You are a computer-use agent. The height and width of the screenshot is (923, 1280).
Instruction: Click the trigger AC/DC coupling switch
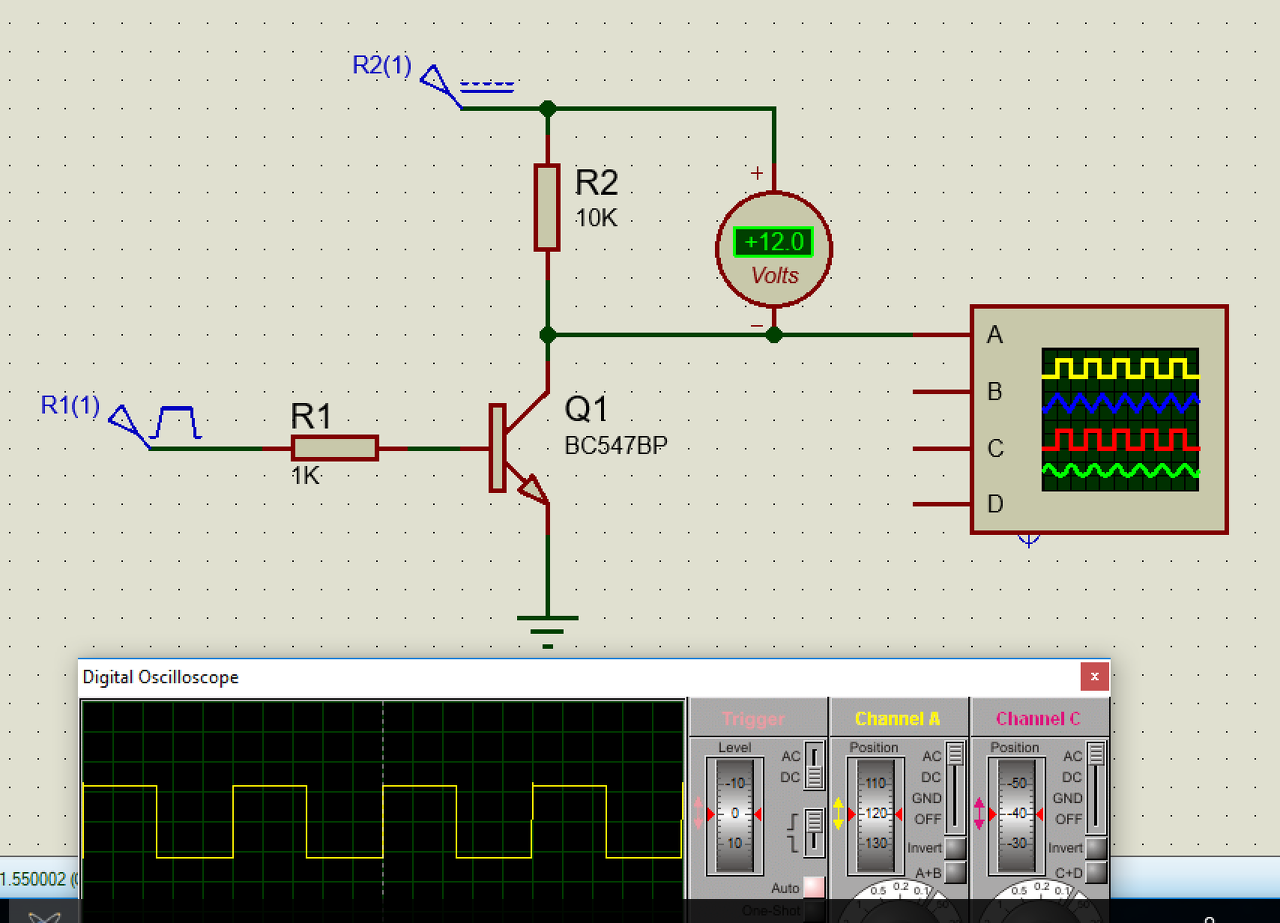tap(815, 766)
